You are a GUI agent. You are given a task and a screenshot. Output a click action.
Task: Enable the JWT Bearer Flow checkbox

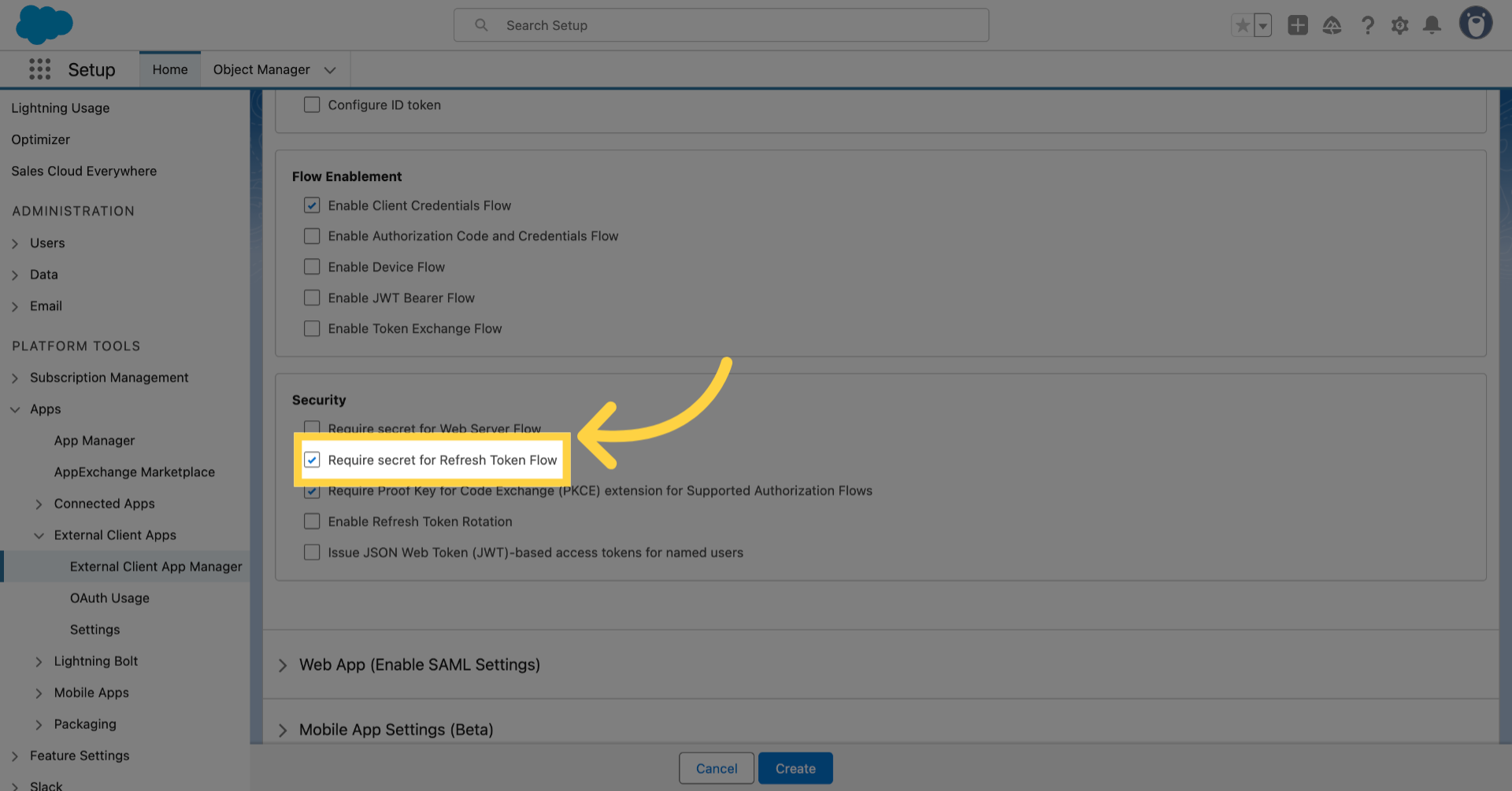[312, 298]
